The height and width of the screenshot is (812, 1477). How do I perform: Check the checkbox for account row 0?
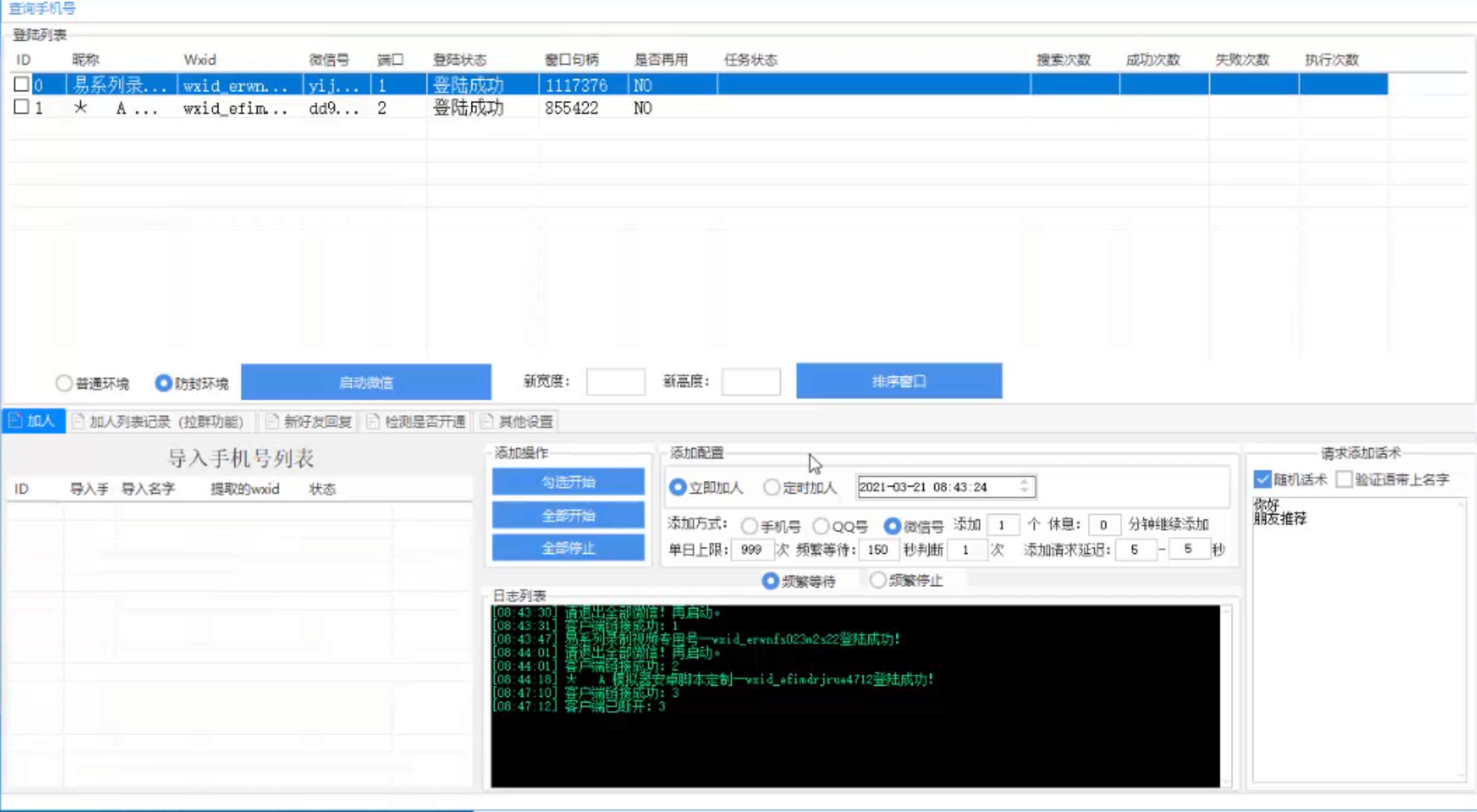click(21, 84)
